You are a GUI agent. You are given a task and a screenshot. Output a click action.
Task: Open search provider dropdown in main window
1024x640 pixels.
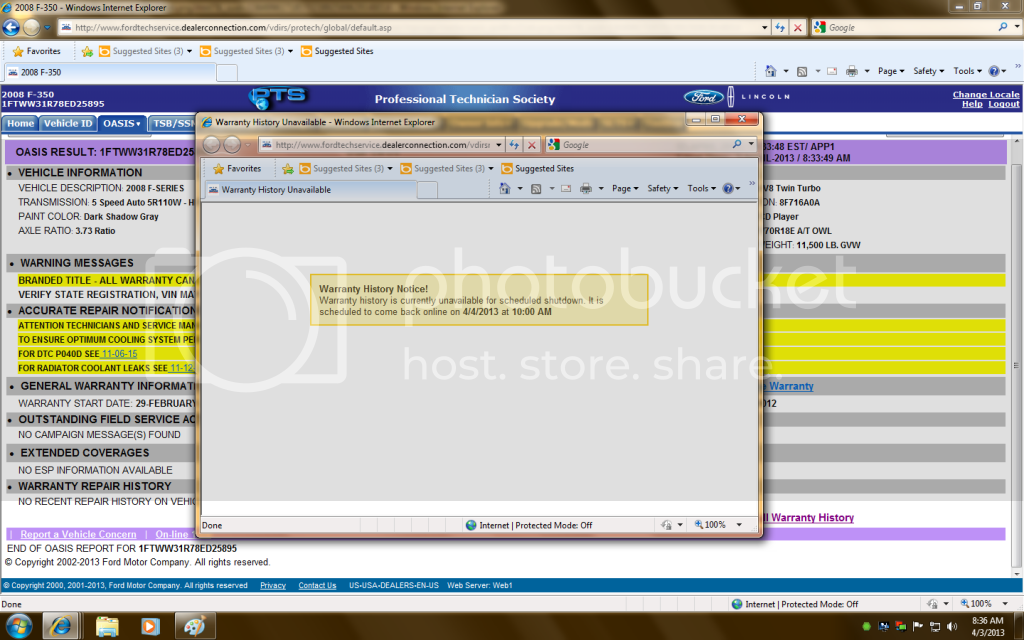pos(1017,27)
